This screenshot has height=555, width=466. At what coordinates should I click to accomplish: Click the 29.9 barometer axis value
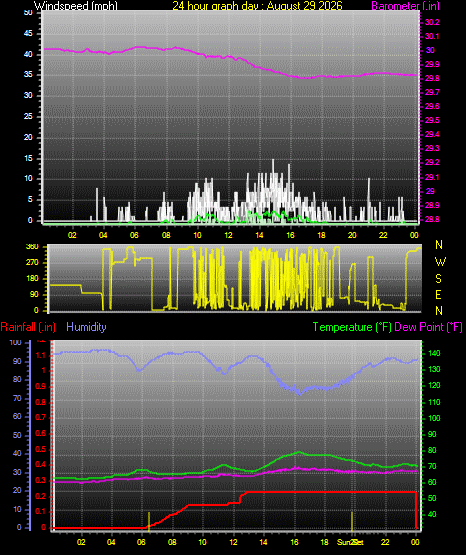coord(432,64)
